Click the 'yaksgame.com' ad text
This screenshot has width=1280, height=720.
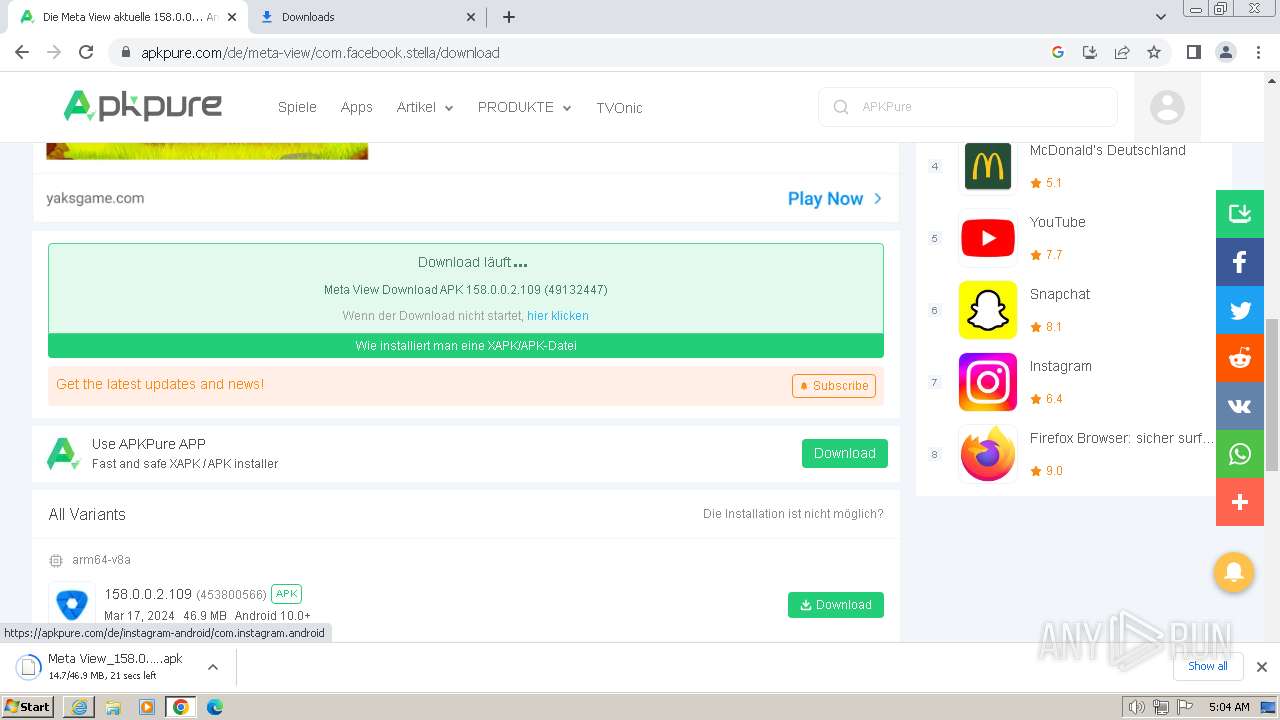click(x=95, y=198)
